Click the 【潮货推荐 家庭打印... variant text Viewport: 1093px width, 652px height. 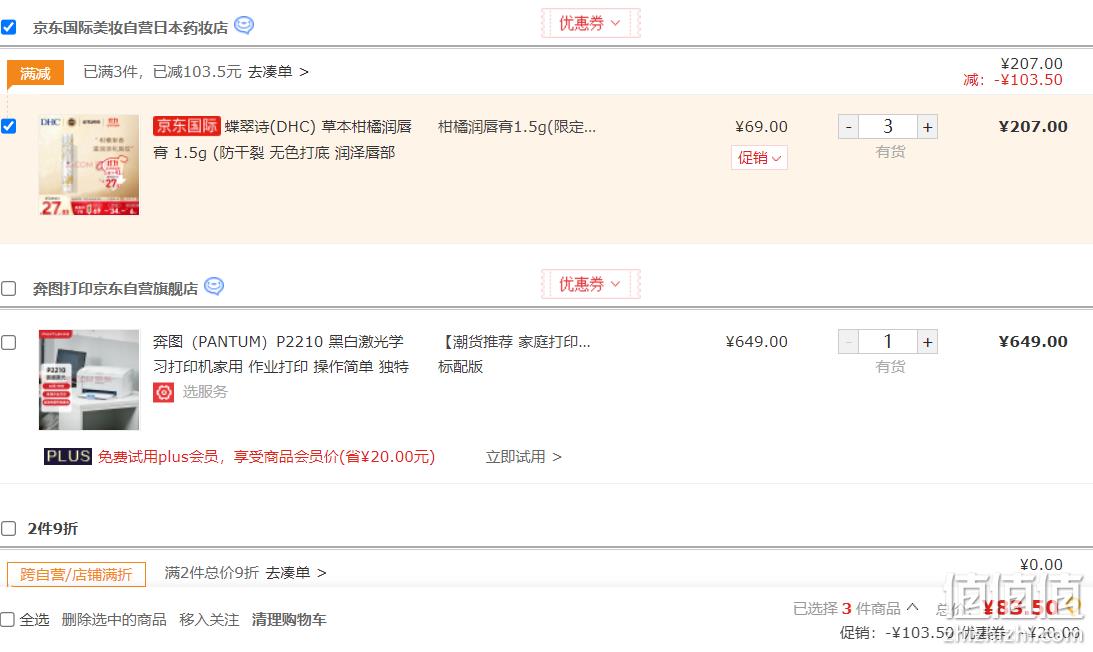(514, 342)
